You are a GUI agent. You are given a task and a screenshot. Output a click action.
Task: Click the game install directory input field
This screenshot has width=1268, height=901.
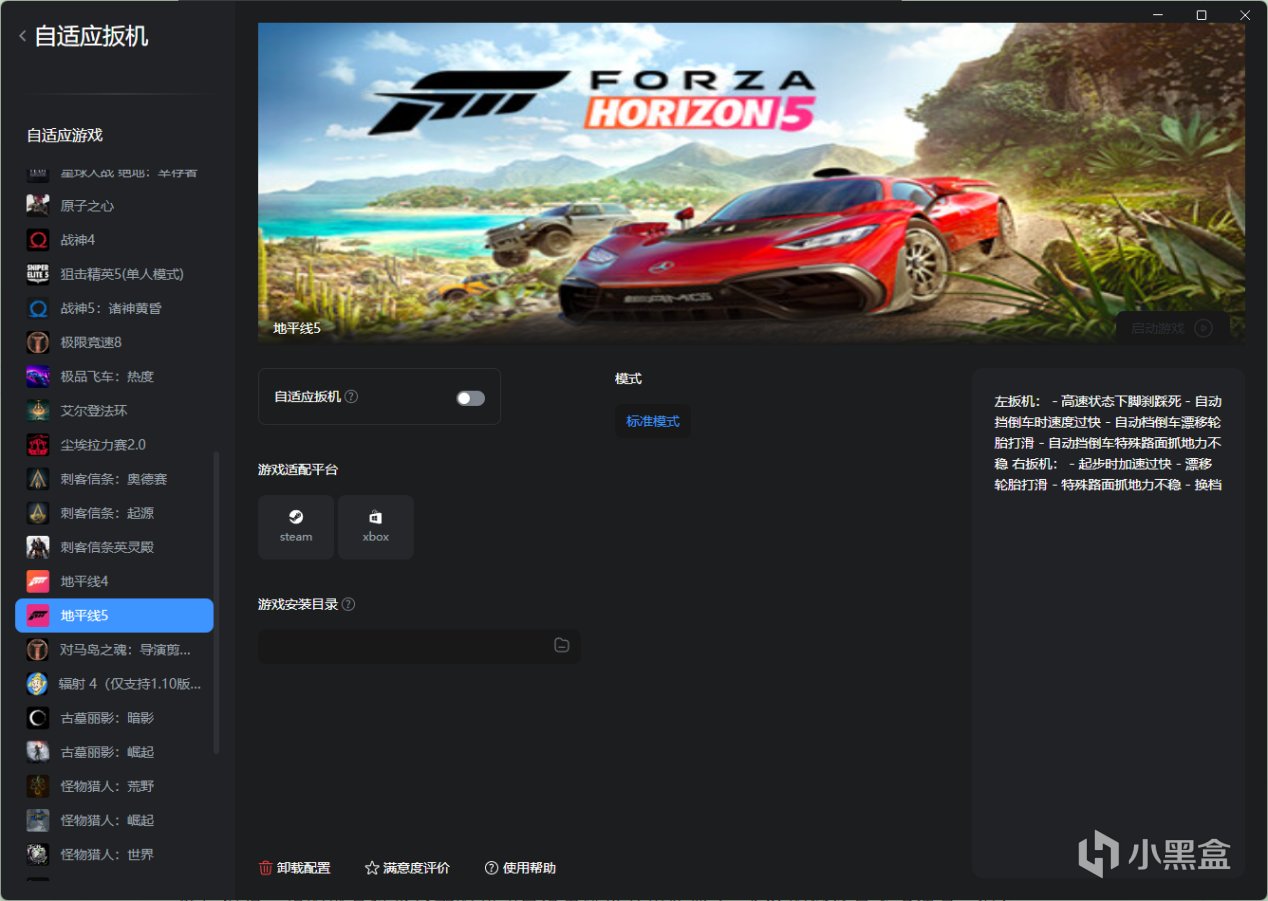pos(419,646)
